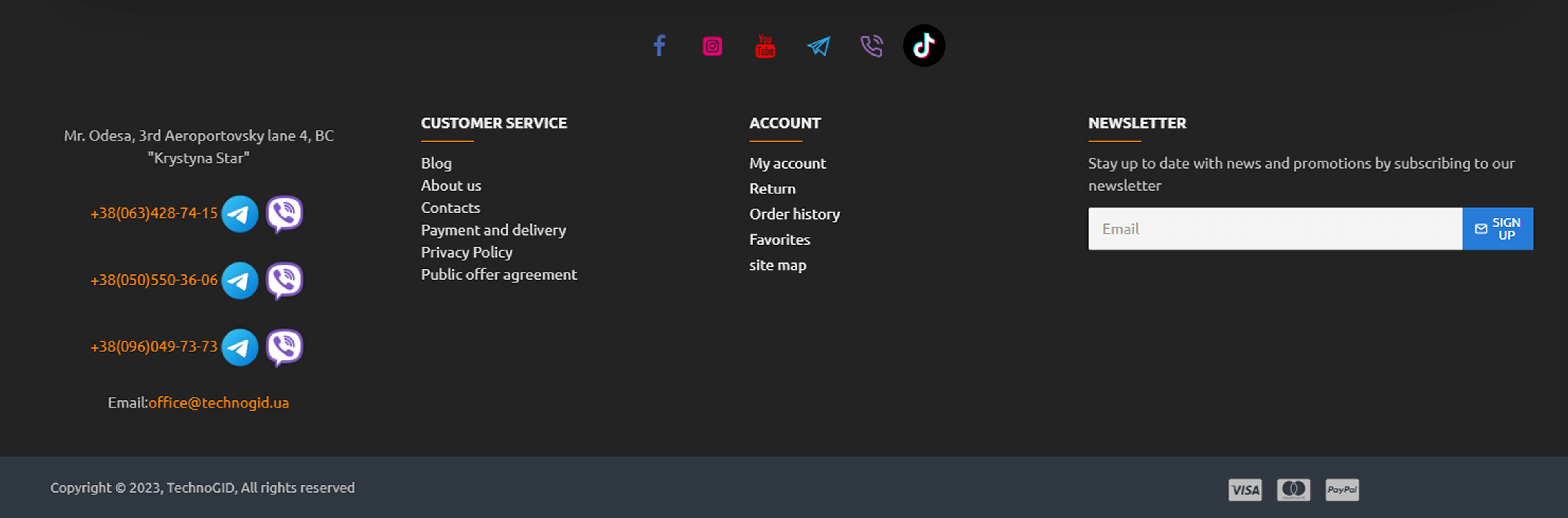Click Viber icon next to +38(063)428-74-15
The width and height of the screenshot is (1568, 518).
pos(284,214)
